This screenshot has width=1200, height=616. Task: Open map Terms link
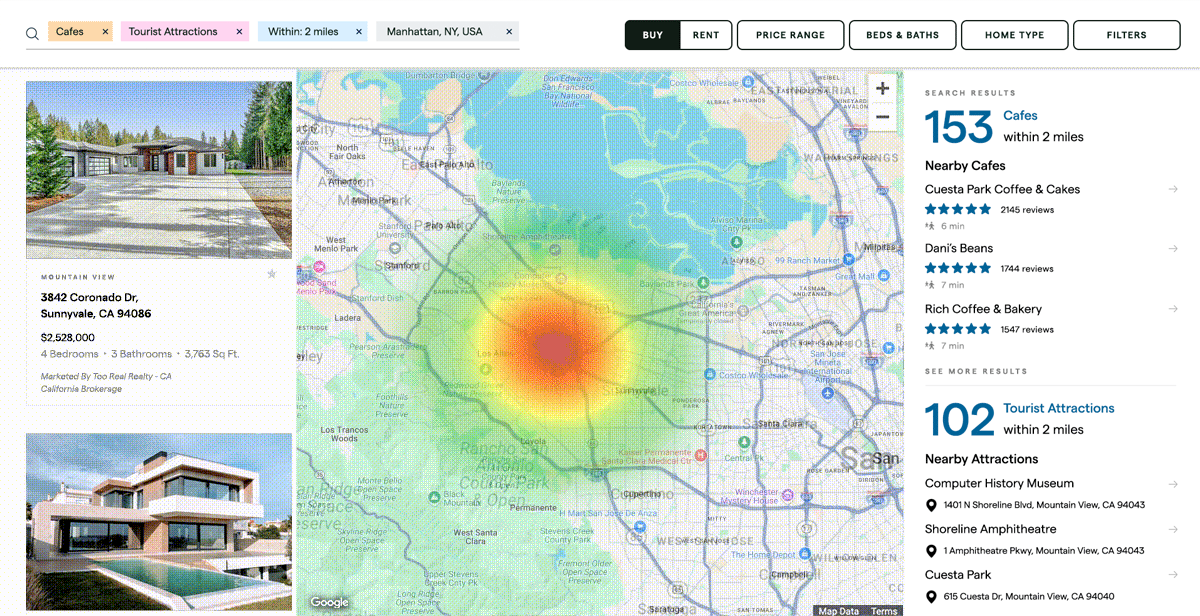tap(884, 611)
